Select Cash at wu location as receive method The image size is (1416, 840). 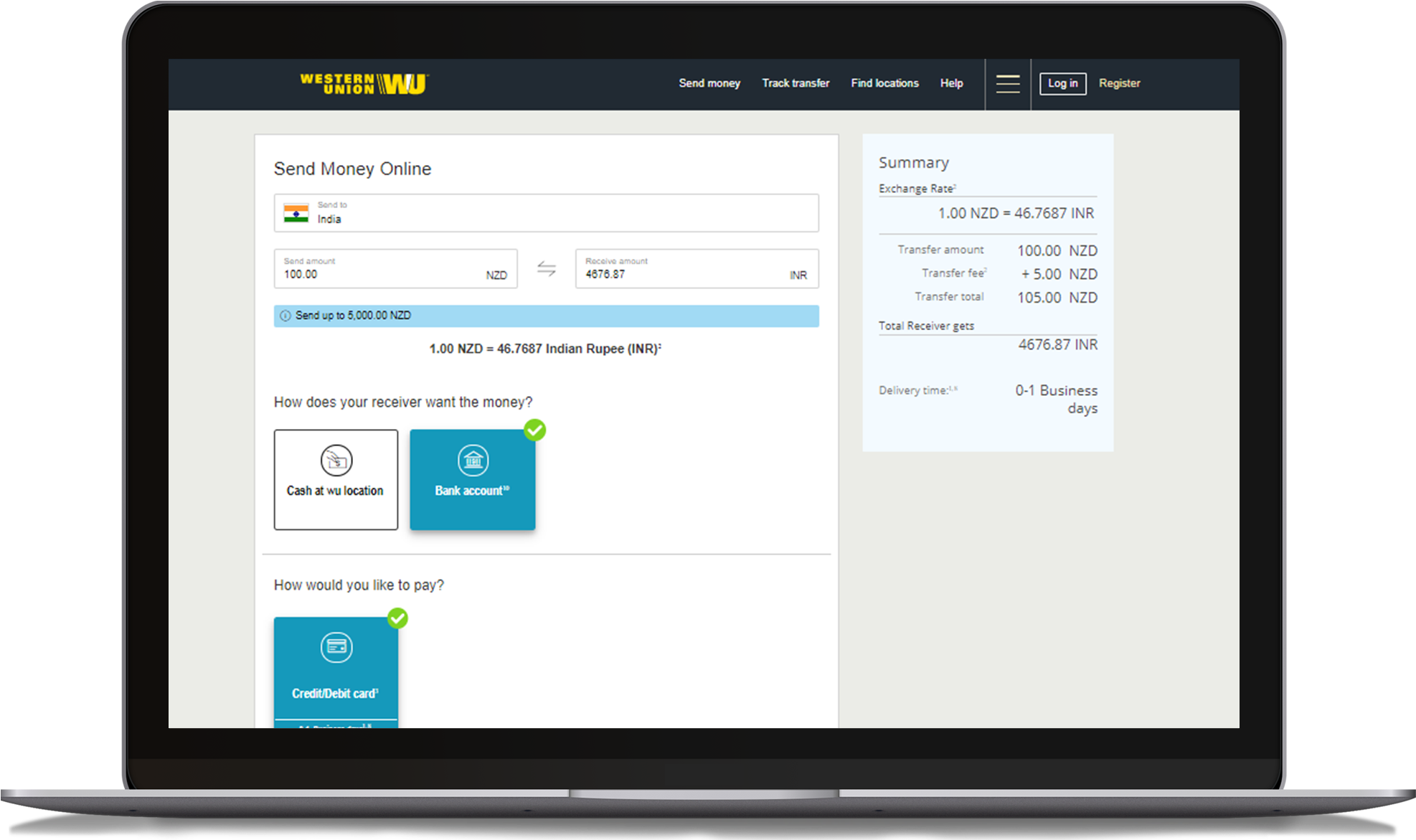point(335,479)
